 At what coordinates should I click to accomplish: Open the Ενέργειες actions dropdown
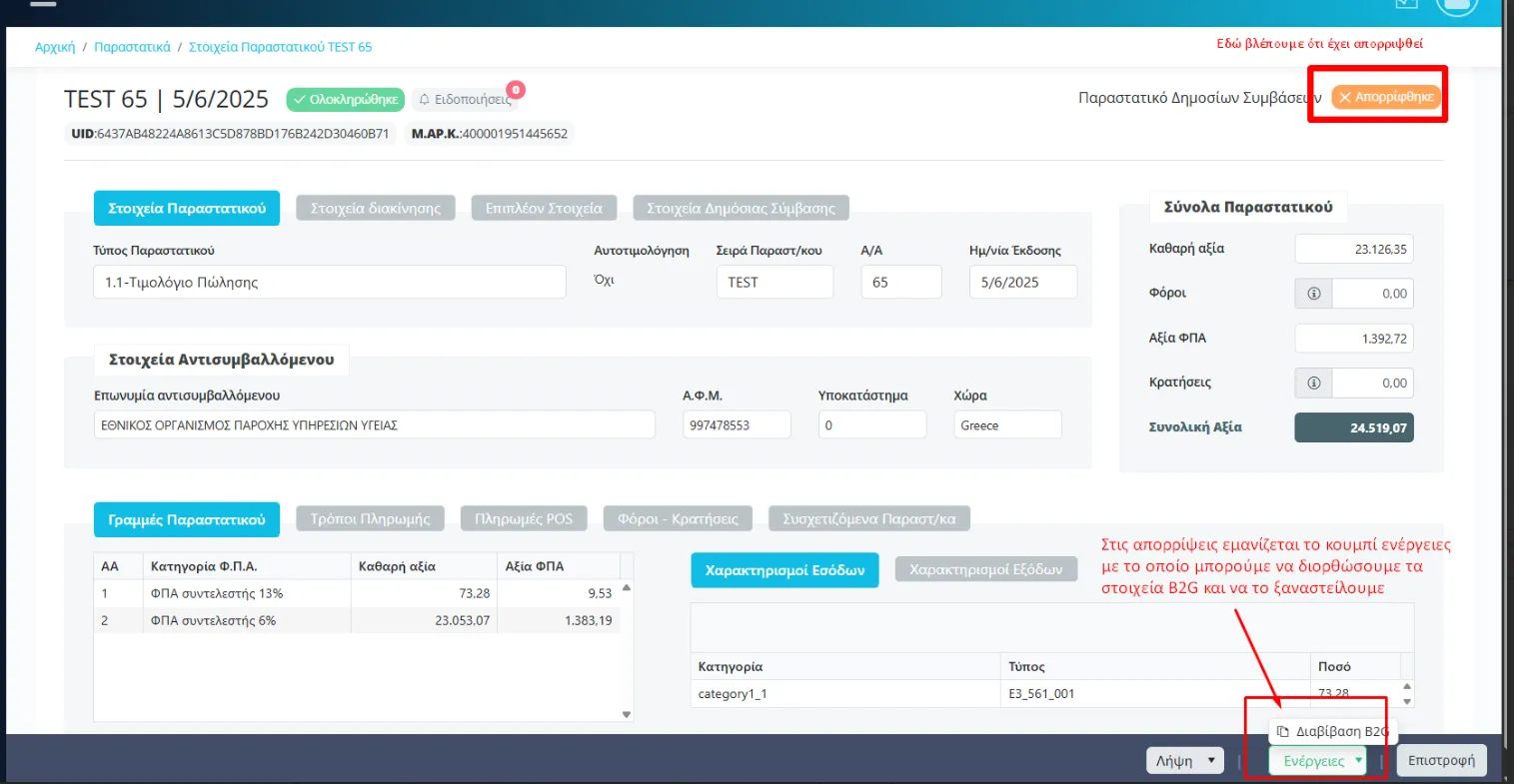(1316, 761)
